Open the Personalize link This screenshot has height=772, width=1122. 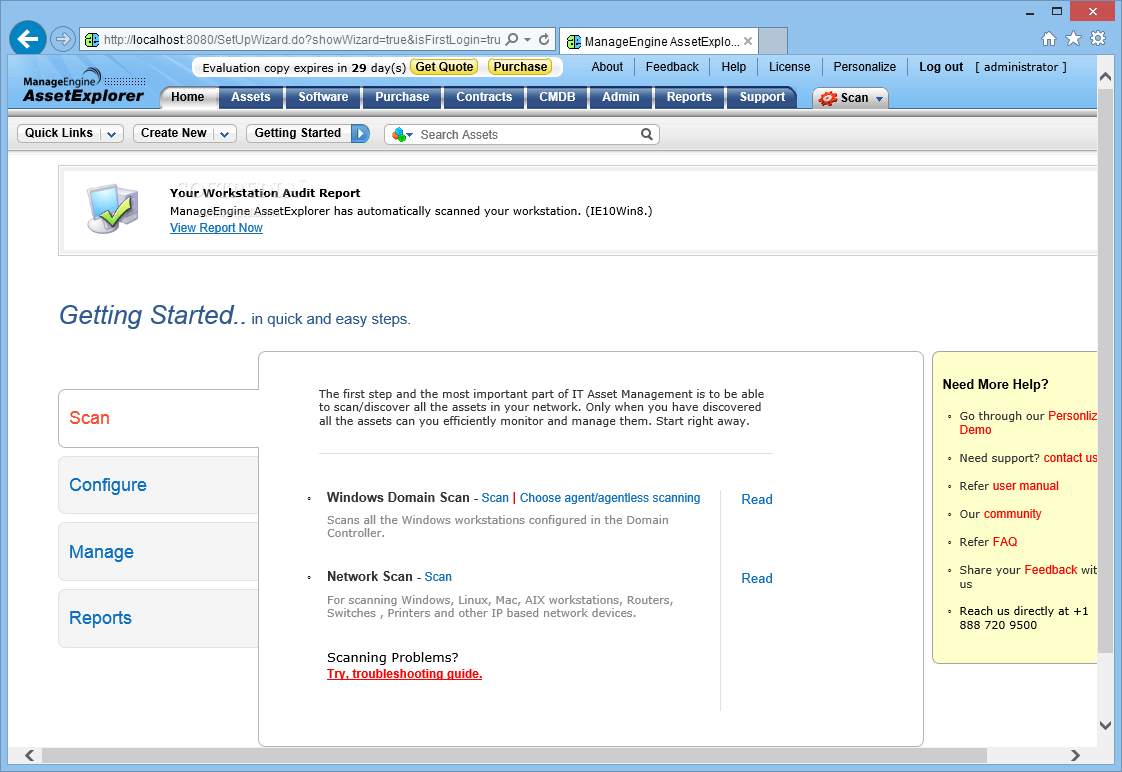[x=864, y=67]
